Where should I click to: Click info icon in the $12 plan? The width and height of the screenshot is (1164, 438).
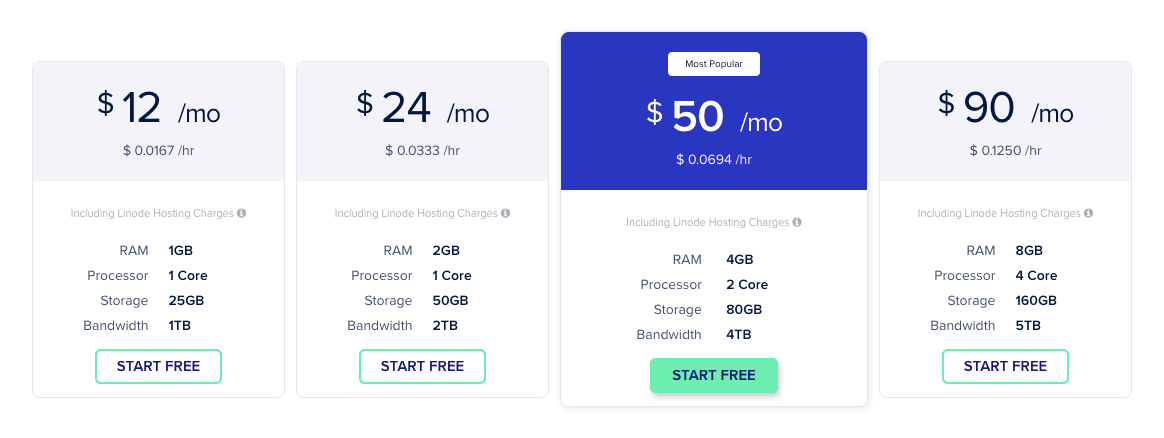pyautogui.click(x=242, y=213)
